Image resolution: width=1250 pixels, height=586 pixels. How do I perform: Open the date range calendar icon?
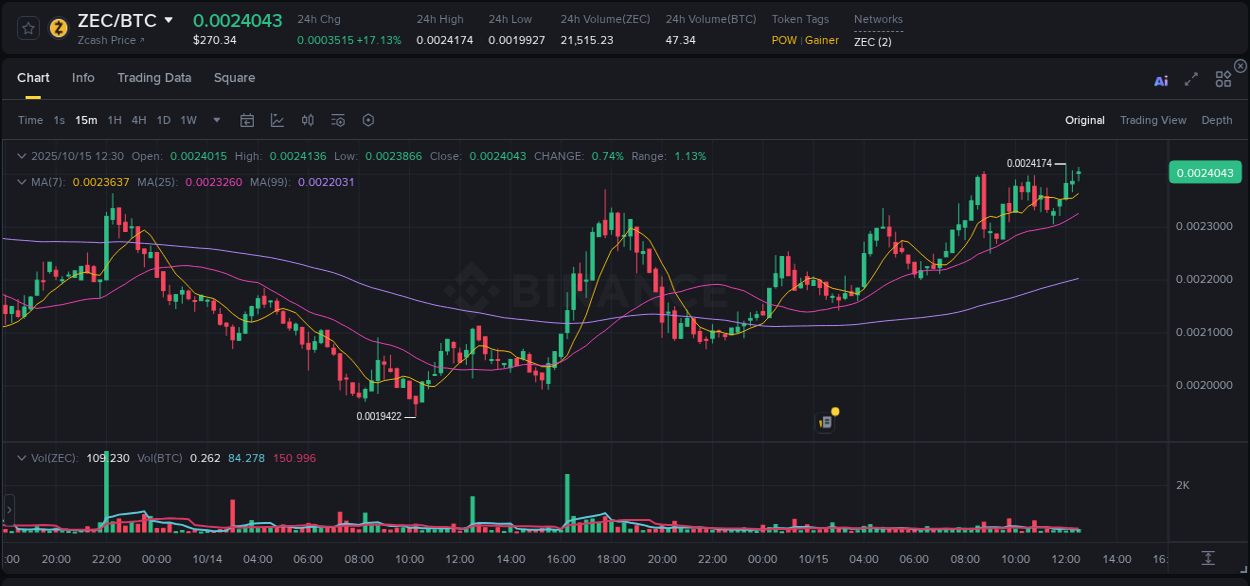(x=247, y=120)
